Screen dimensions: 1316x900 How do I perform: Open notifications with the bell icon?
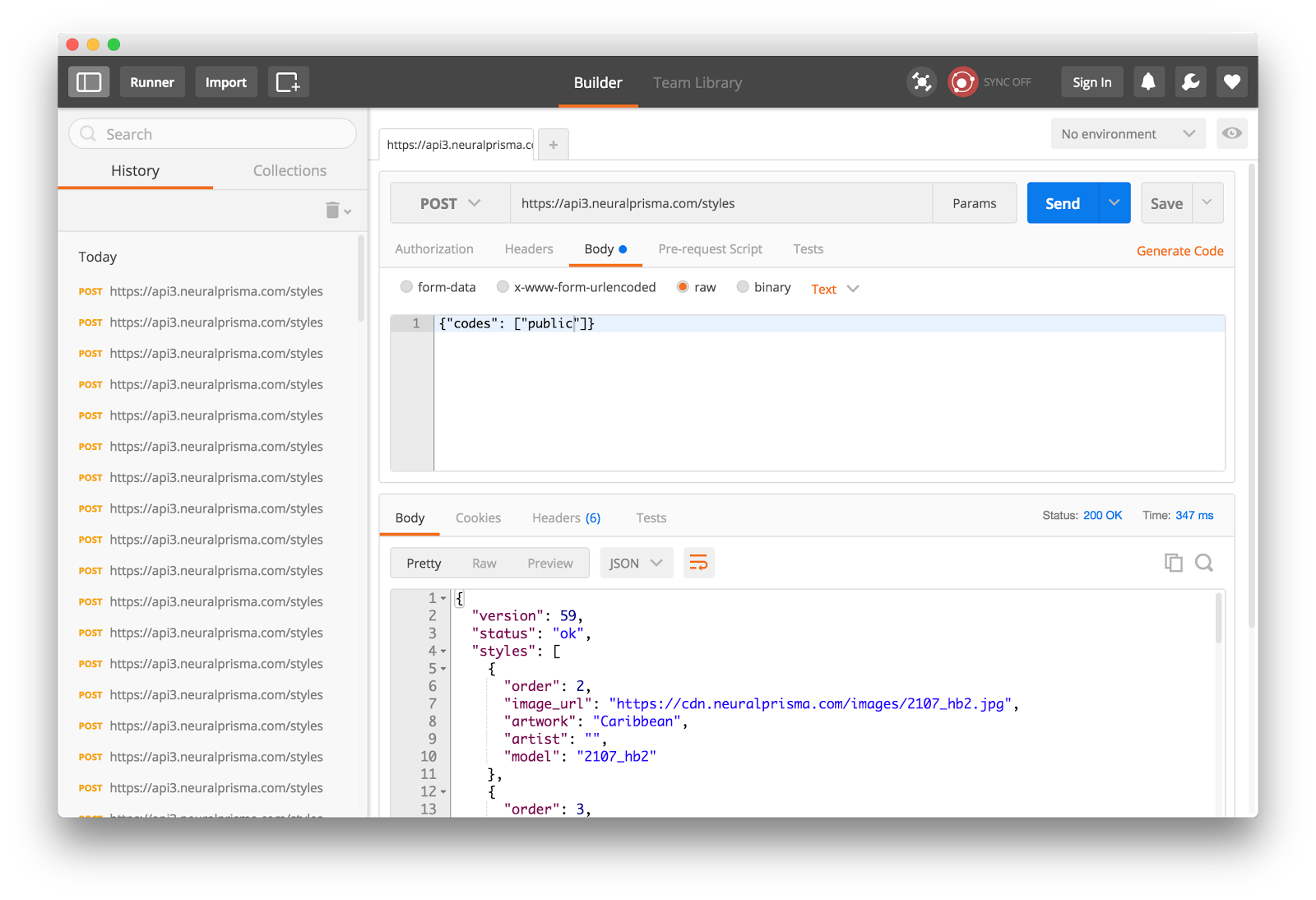point(1148,82)
